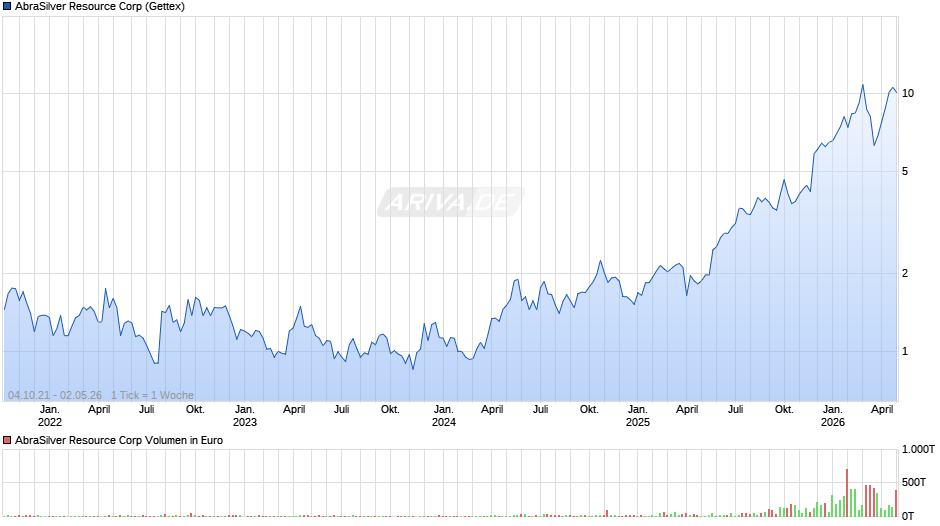Click the volume axis label '1.000T'

tap(918, 449)
